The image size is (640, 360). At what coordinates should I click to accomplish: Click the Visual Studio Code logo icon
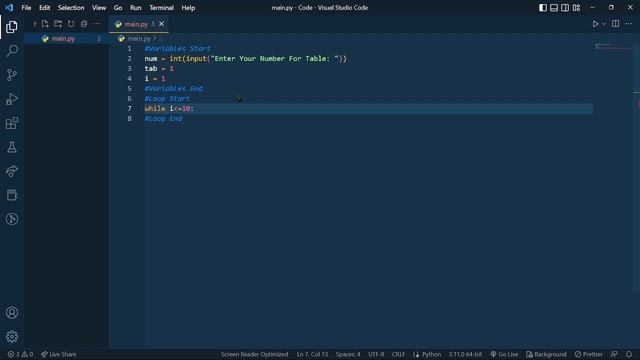pos(9,8)
